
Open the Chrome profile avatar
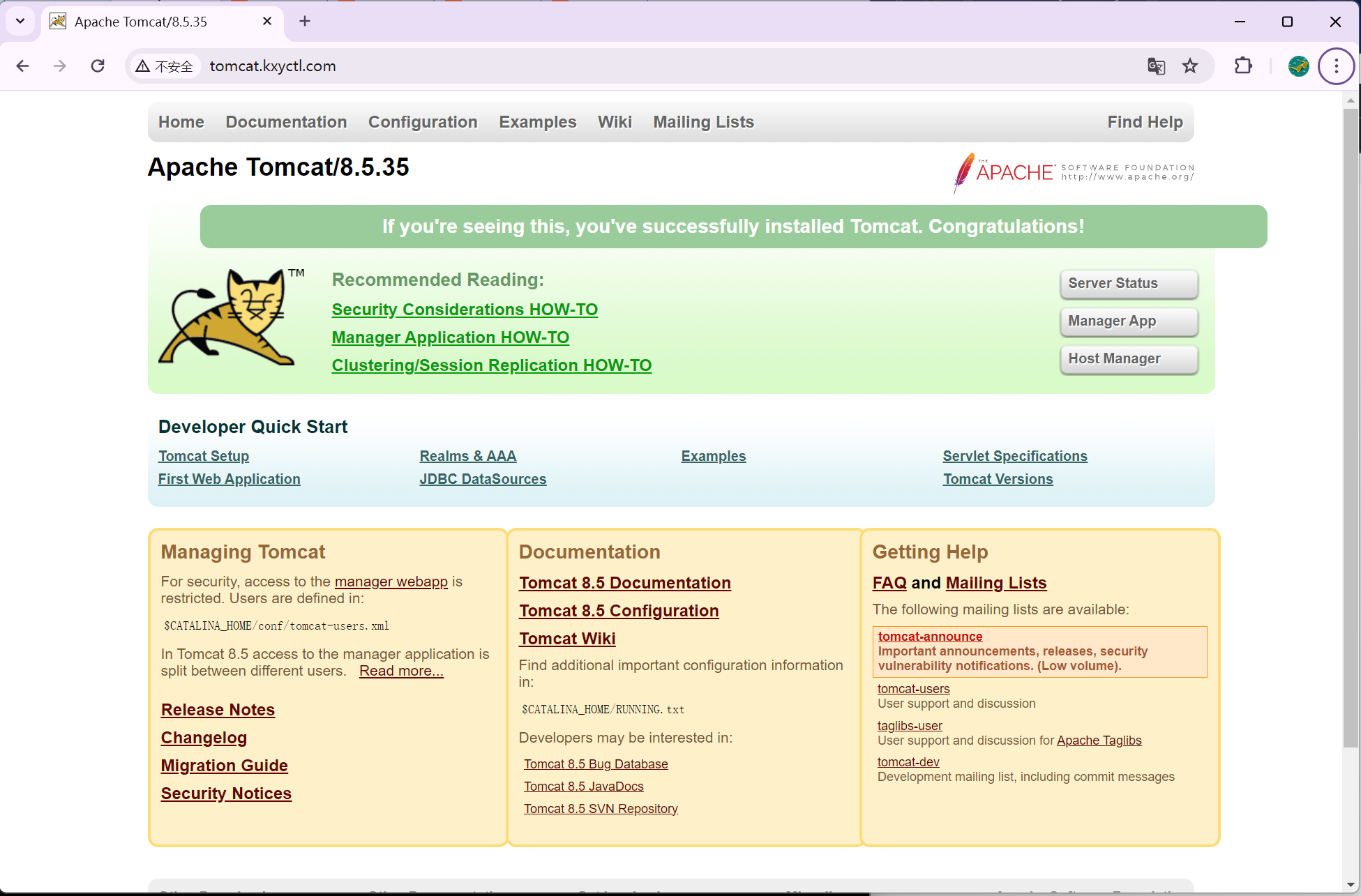(1298, 66)
